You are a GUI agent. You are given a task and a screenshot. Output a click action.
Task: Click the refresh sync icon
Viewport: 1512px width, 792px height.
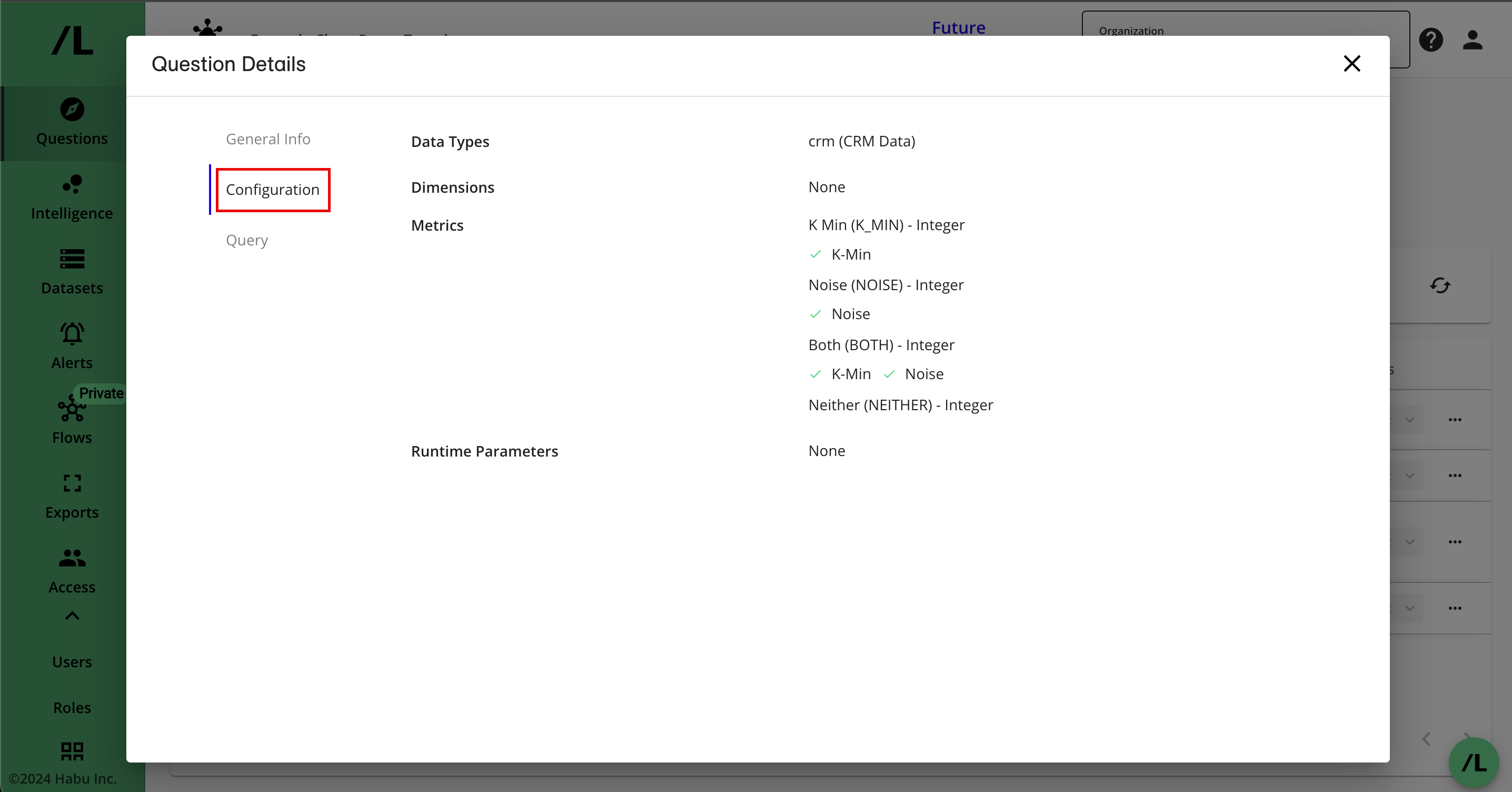(1440, 286)
